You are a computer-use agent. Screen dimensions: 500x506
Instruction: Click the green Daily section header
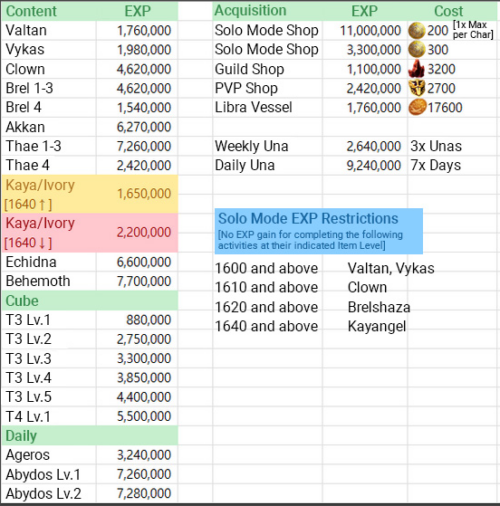(x=90, y=436)
